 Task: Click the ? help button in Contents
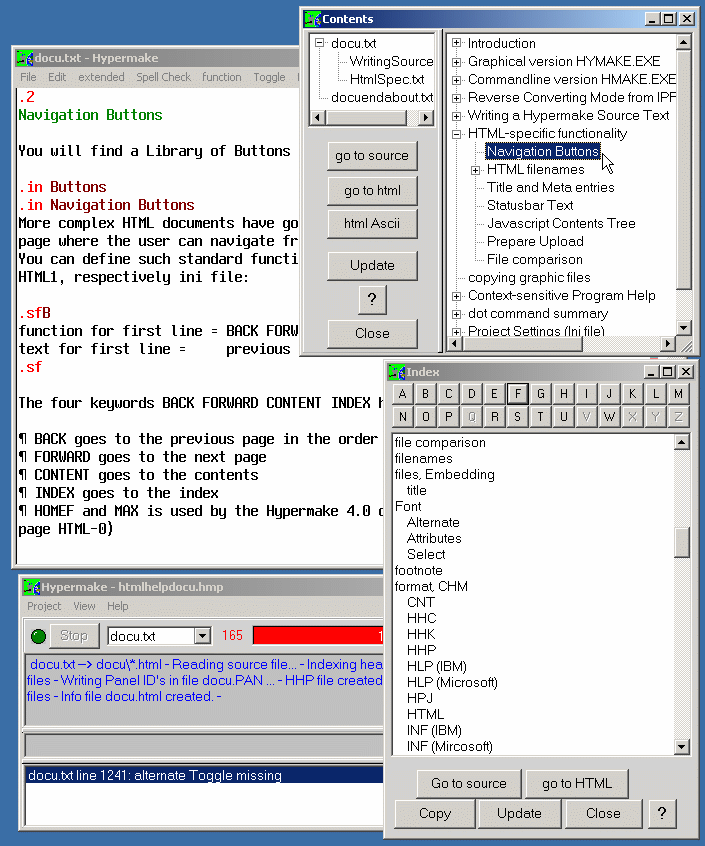[372, 299]
